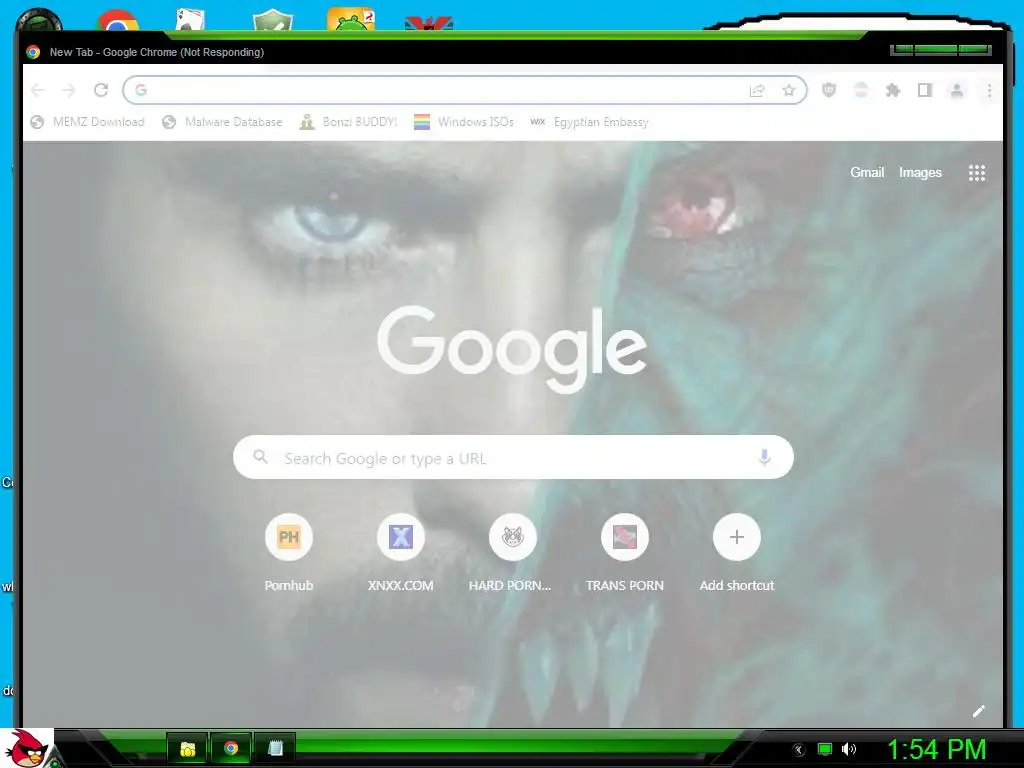Reload the current Chrome page
The image size is (1024, 768).
101,90
